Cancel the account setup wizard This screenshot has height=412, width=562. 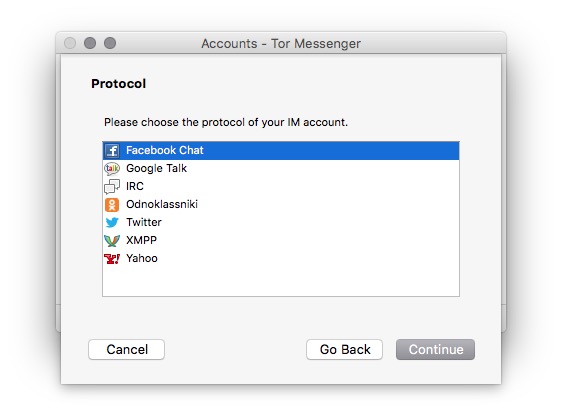(x=127, y=349)
